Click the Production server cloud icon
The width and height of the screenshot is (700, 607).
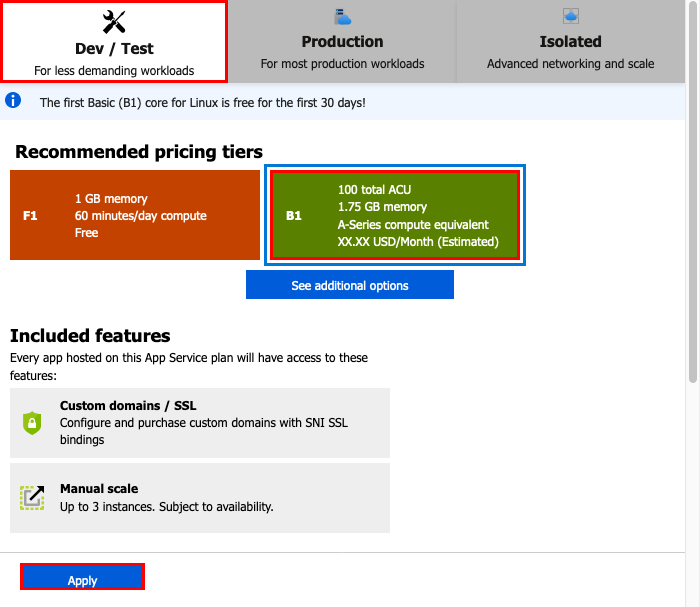click(x=342, y=17)
